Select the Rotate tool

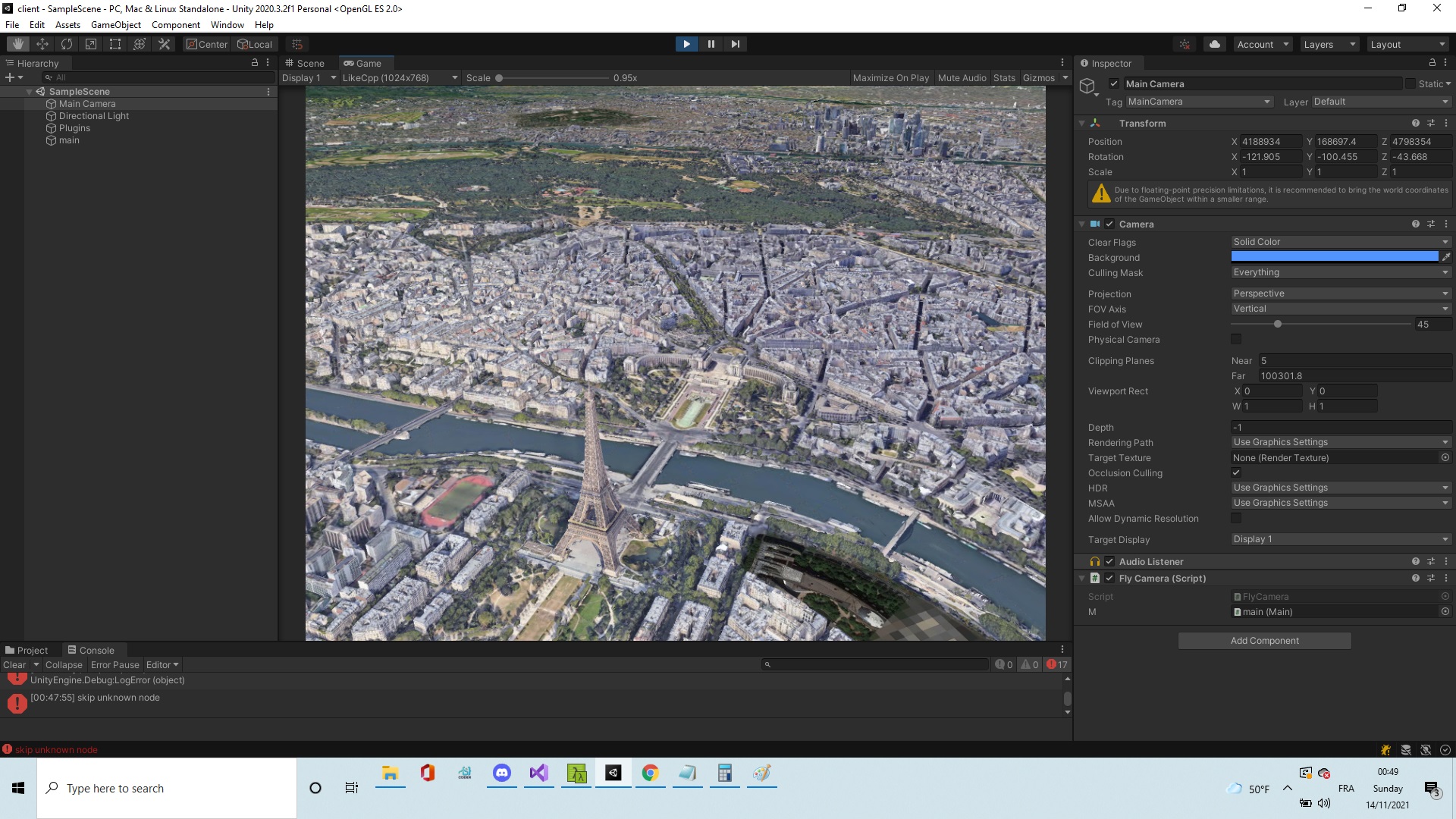click(67, 44)
